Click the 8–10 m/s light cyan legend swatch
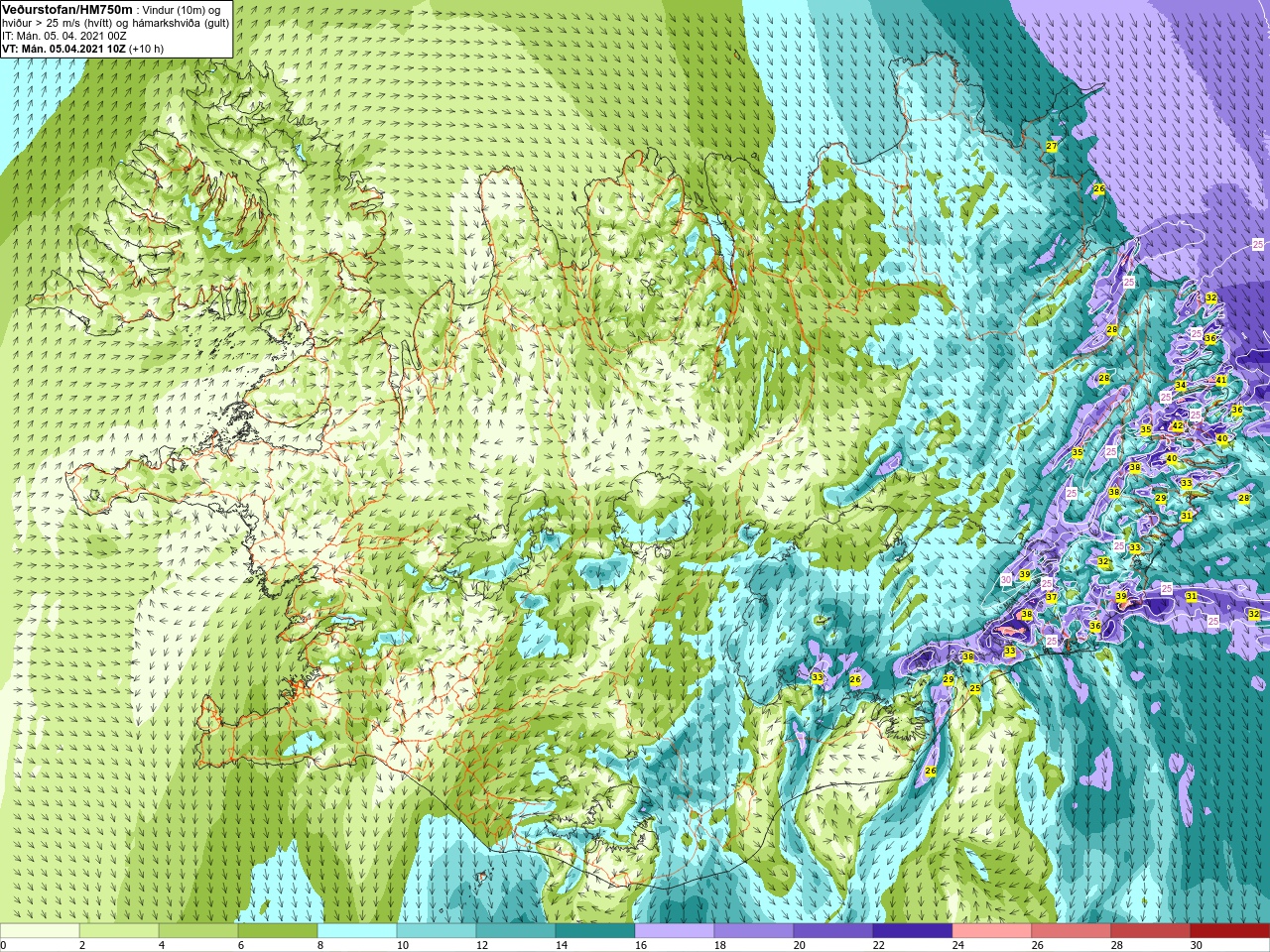The width and height of the screenshot is (1270, 952). pos(357,930)
